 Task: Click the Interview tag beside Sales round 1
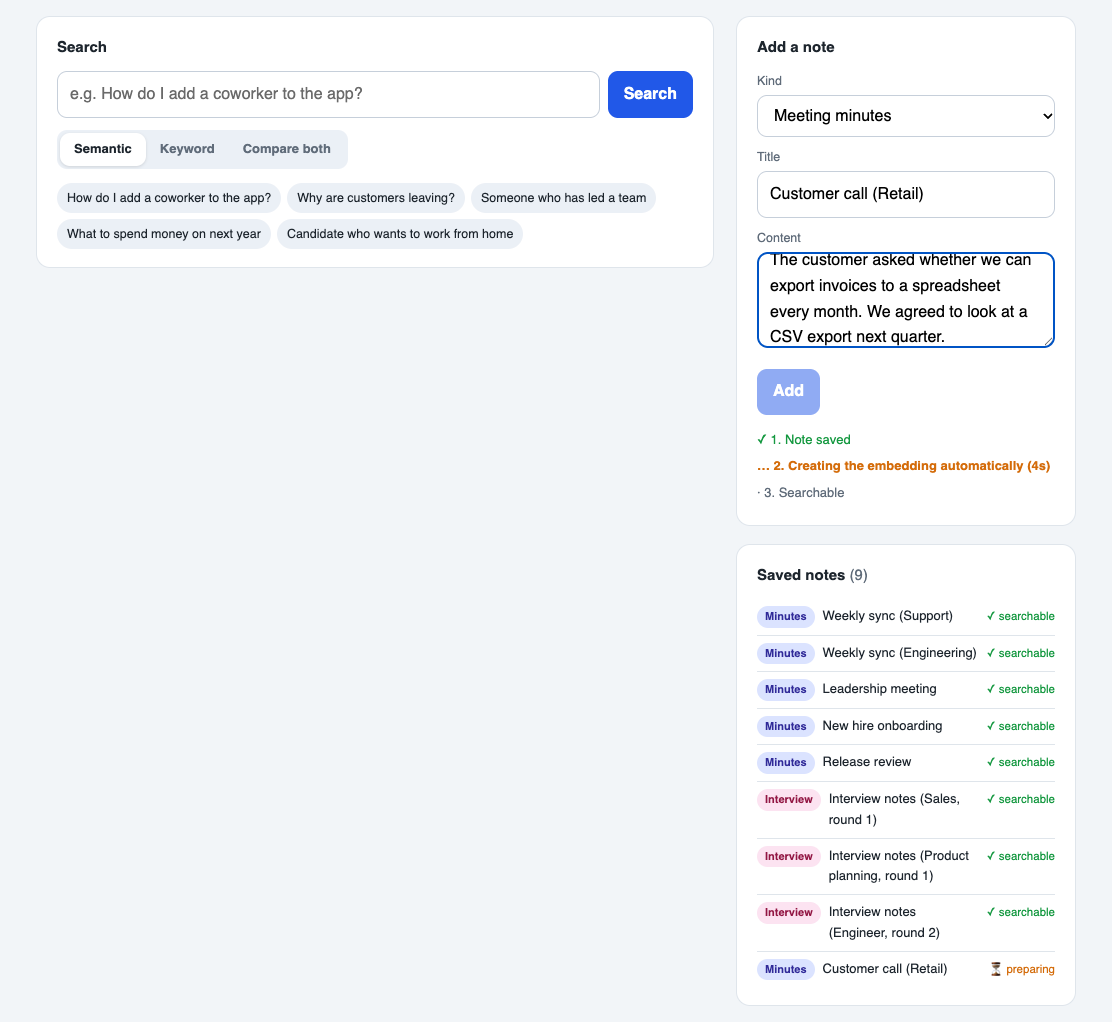pyautogui.click(x=789, y=799)
